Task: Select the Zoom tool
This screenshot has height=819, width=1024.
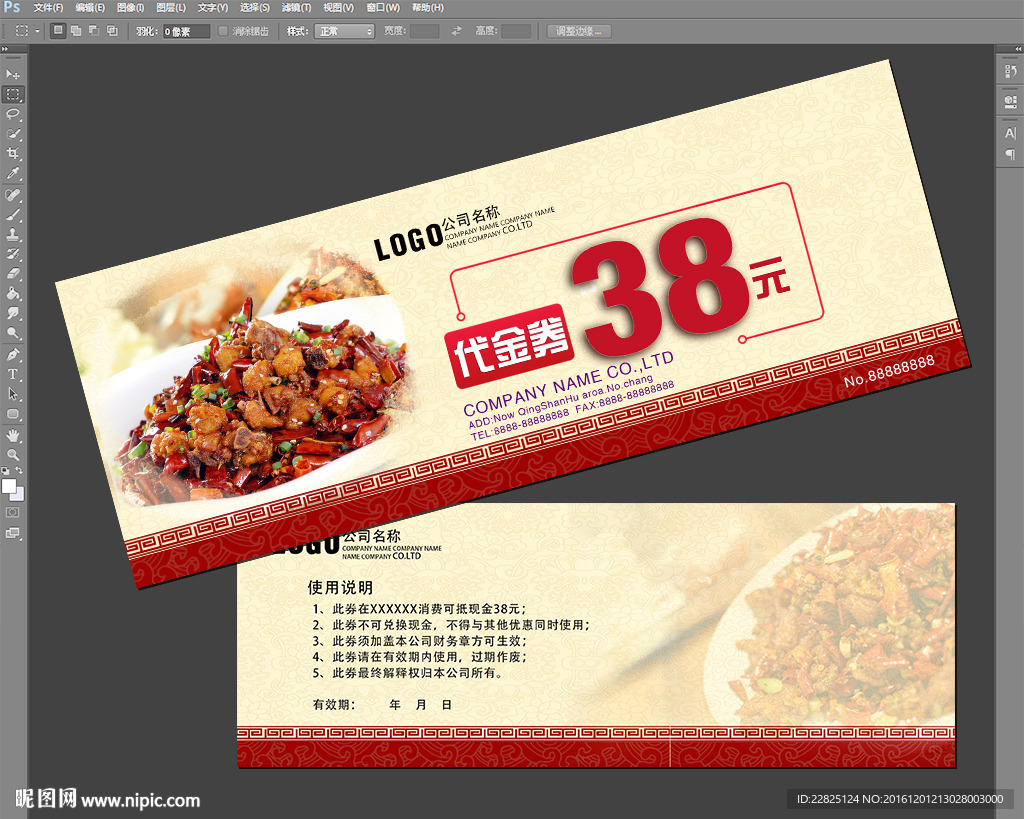Action: click(x=12, y=455)
